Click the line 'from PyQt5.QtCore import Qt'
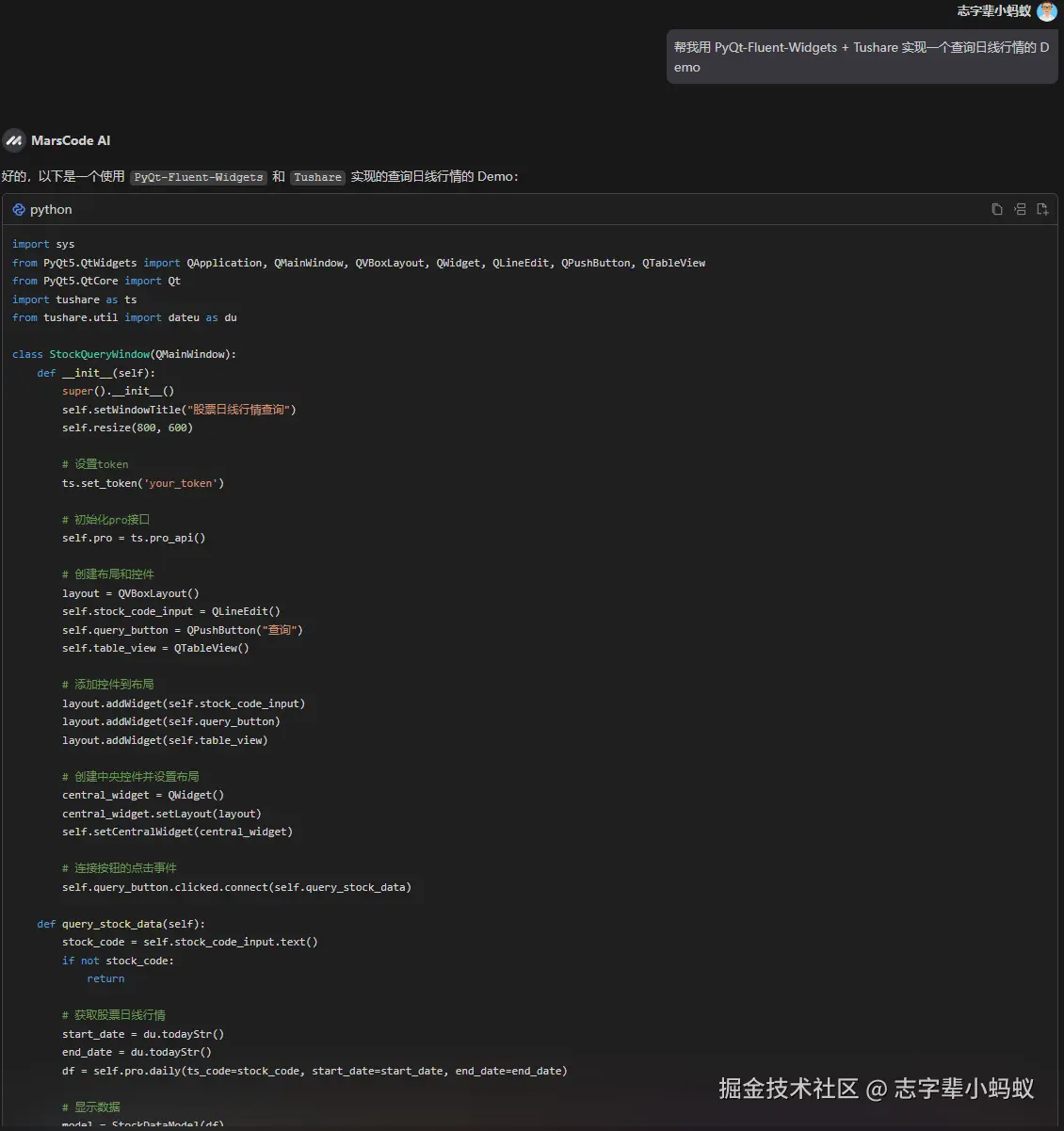 click(96, 281)
